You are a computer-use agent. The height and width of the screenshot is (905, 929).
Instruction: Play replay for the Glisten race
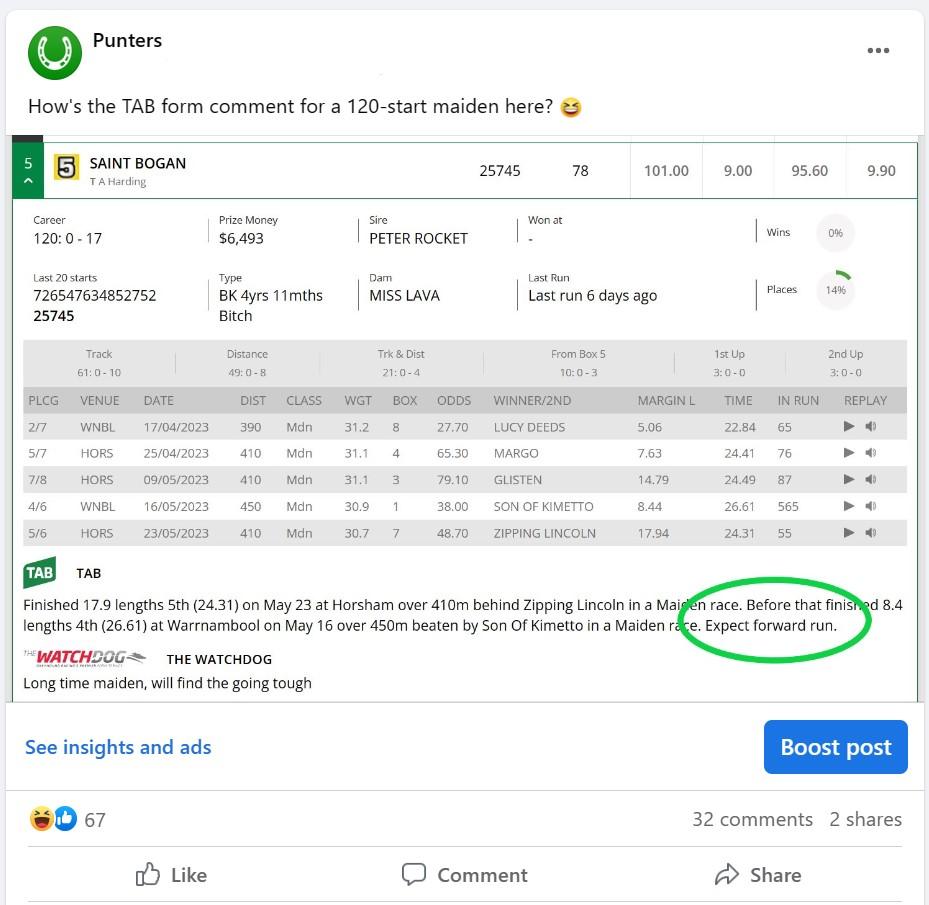pyautogui.click(x=849, y=480)
